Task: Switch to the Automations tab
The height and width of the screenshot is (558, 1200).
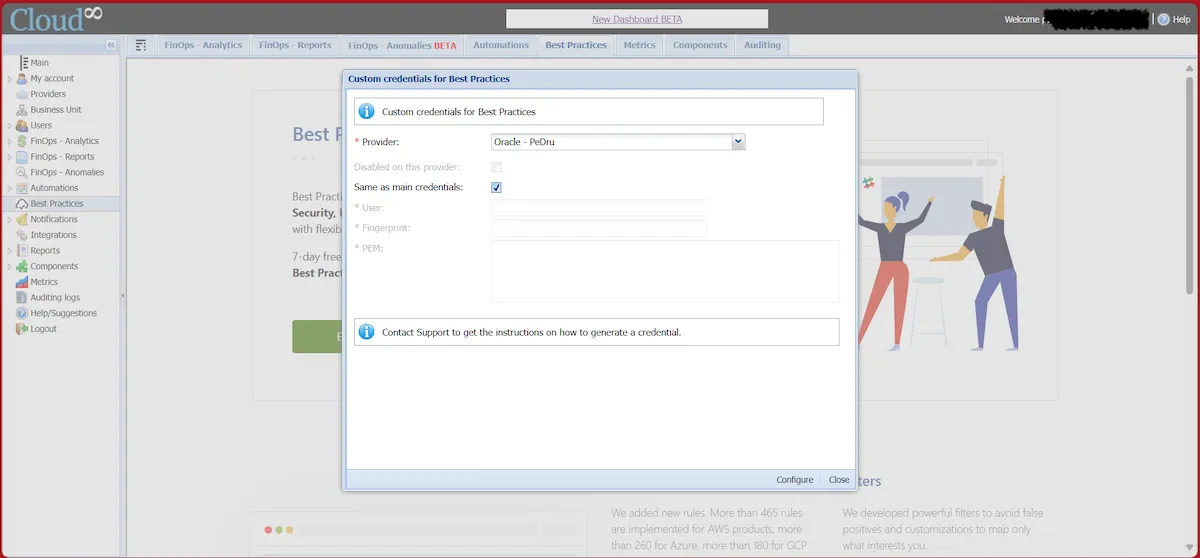Action: click(501, 45)
